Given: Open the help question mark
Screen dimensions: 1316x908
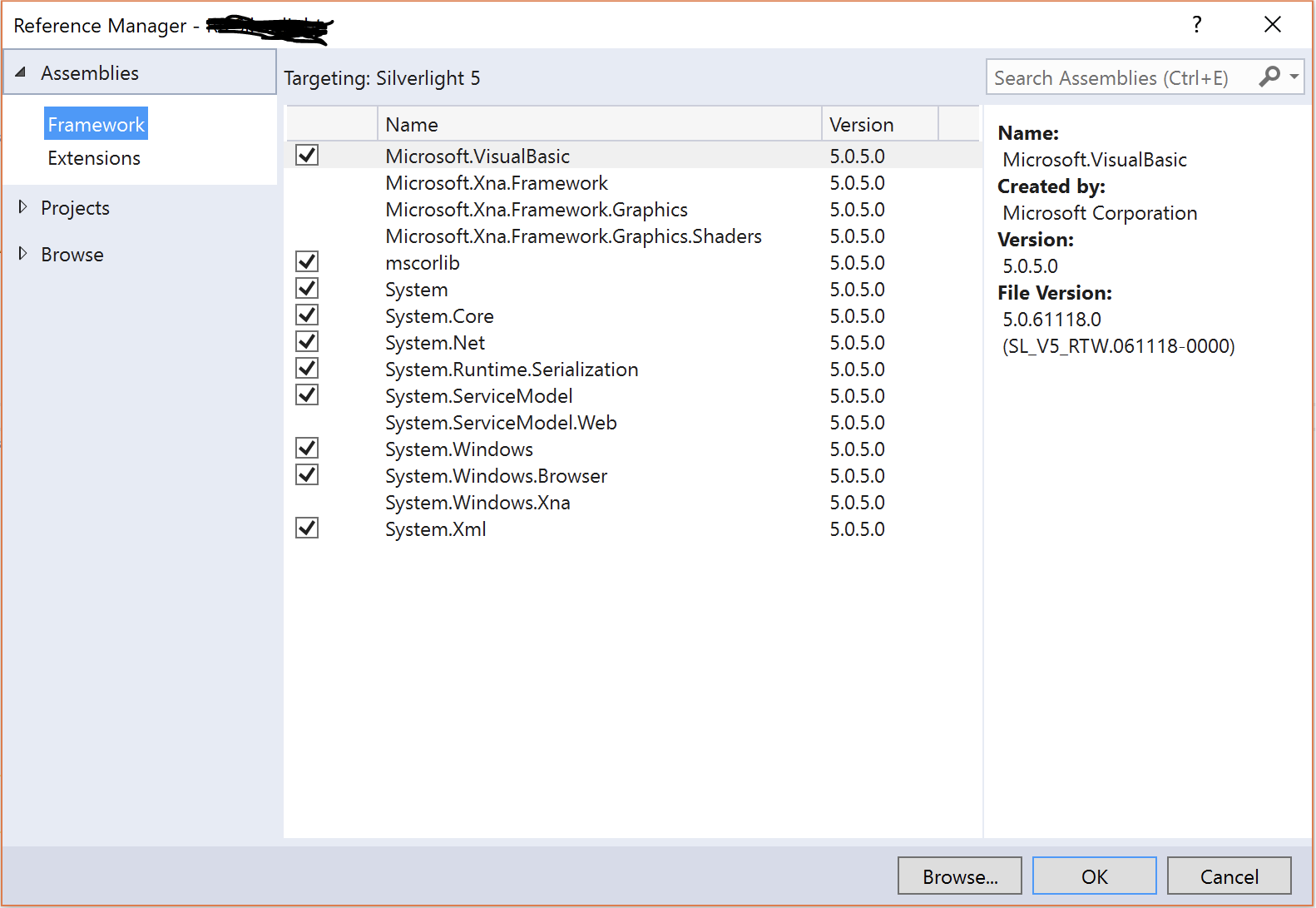Looking at the screenshot, I should [1196, 24].
